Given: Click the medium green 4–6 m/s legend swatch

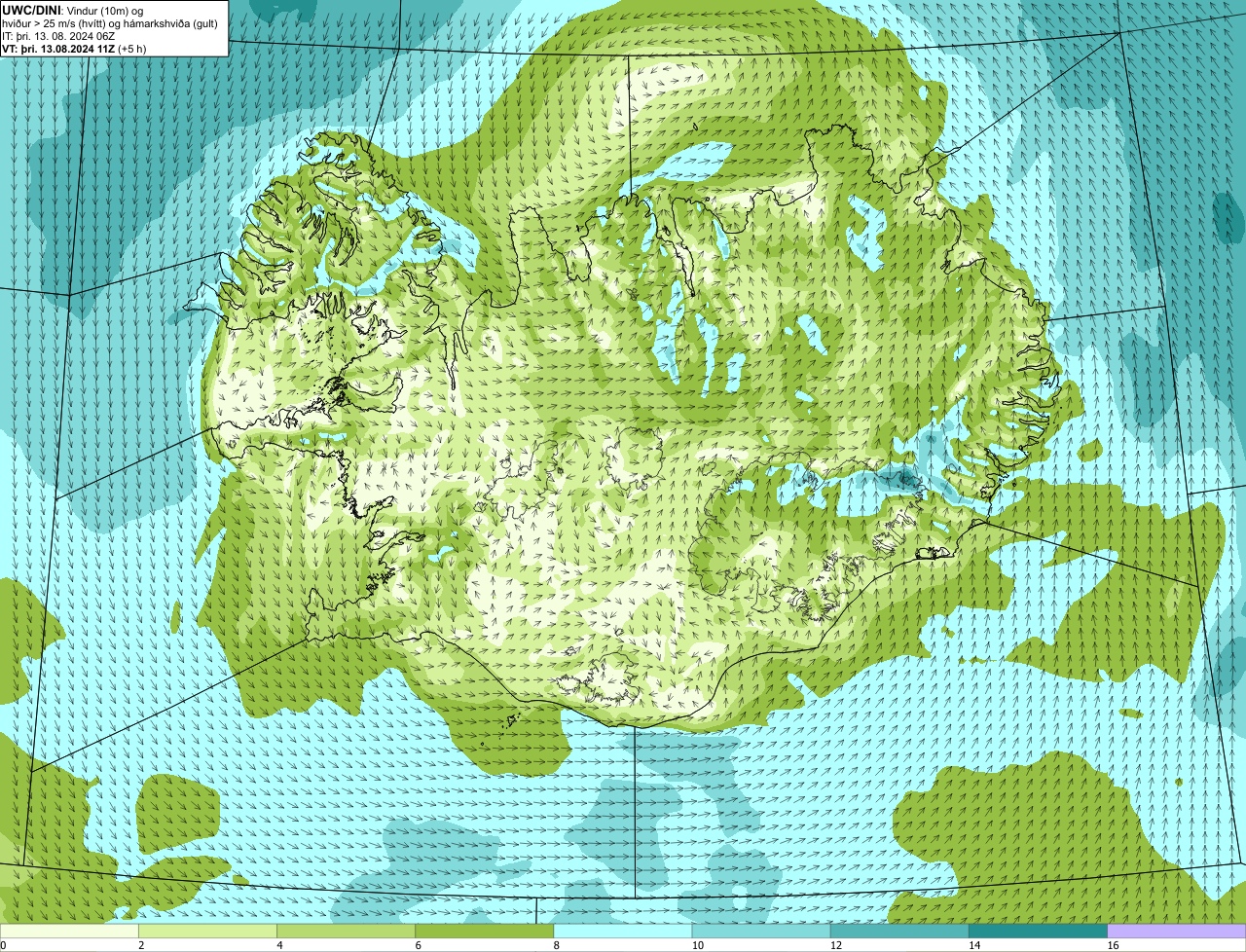Looking at the screenshot, I should point(347,932).
